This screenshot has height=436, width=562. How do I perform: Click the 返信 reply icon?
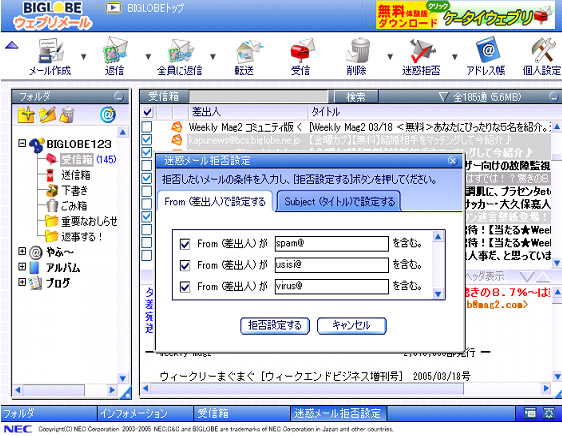115,51
